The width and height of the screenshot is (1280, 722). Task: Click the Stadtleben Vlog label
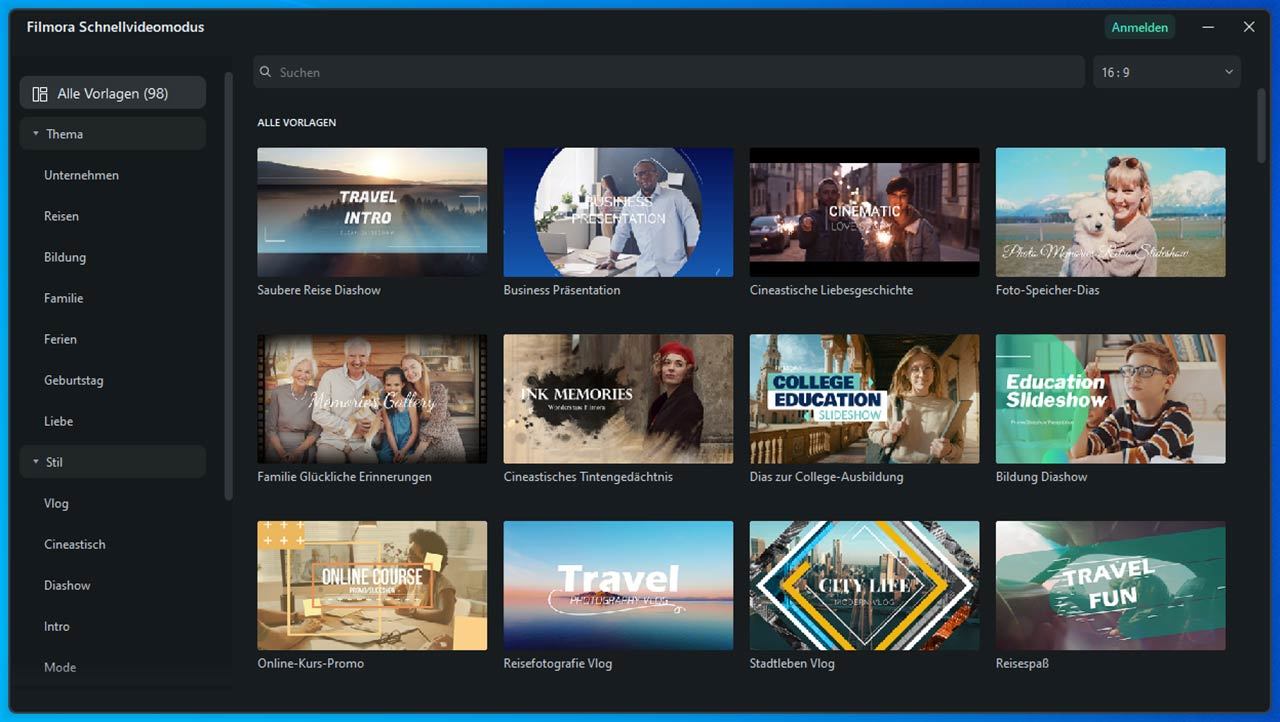point(792,663)
